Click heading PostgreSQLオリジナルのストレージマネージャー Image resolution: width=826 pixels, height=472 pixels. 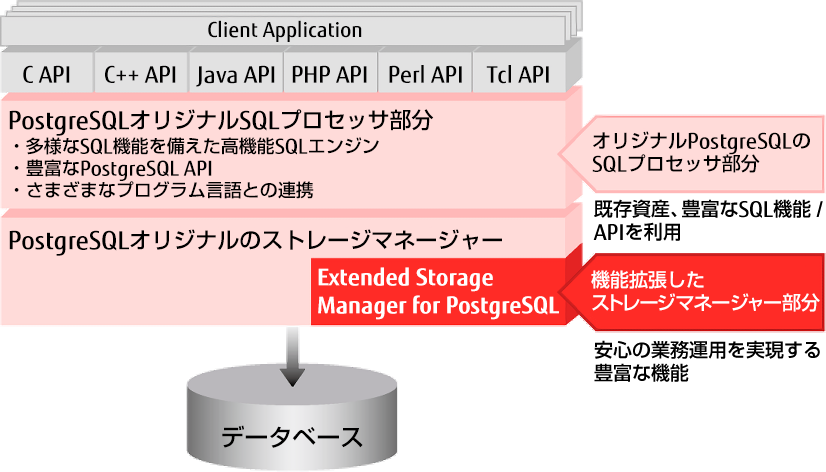pos(255,241)
